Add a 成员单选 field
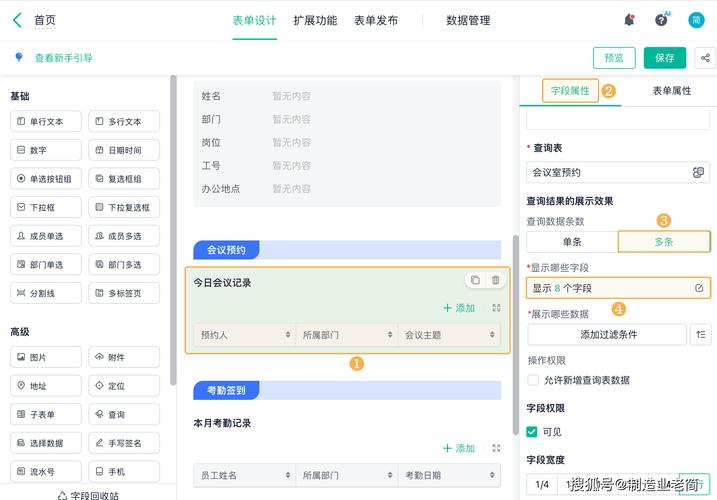 (x=46, y=236)
